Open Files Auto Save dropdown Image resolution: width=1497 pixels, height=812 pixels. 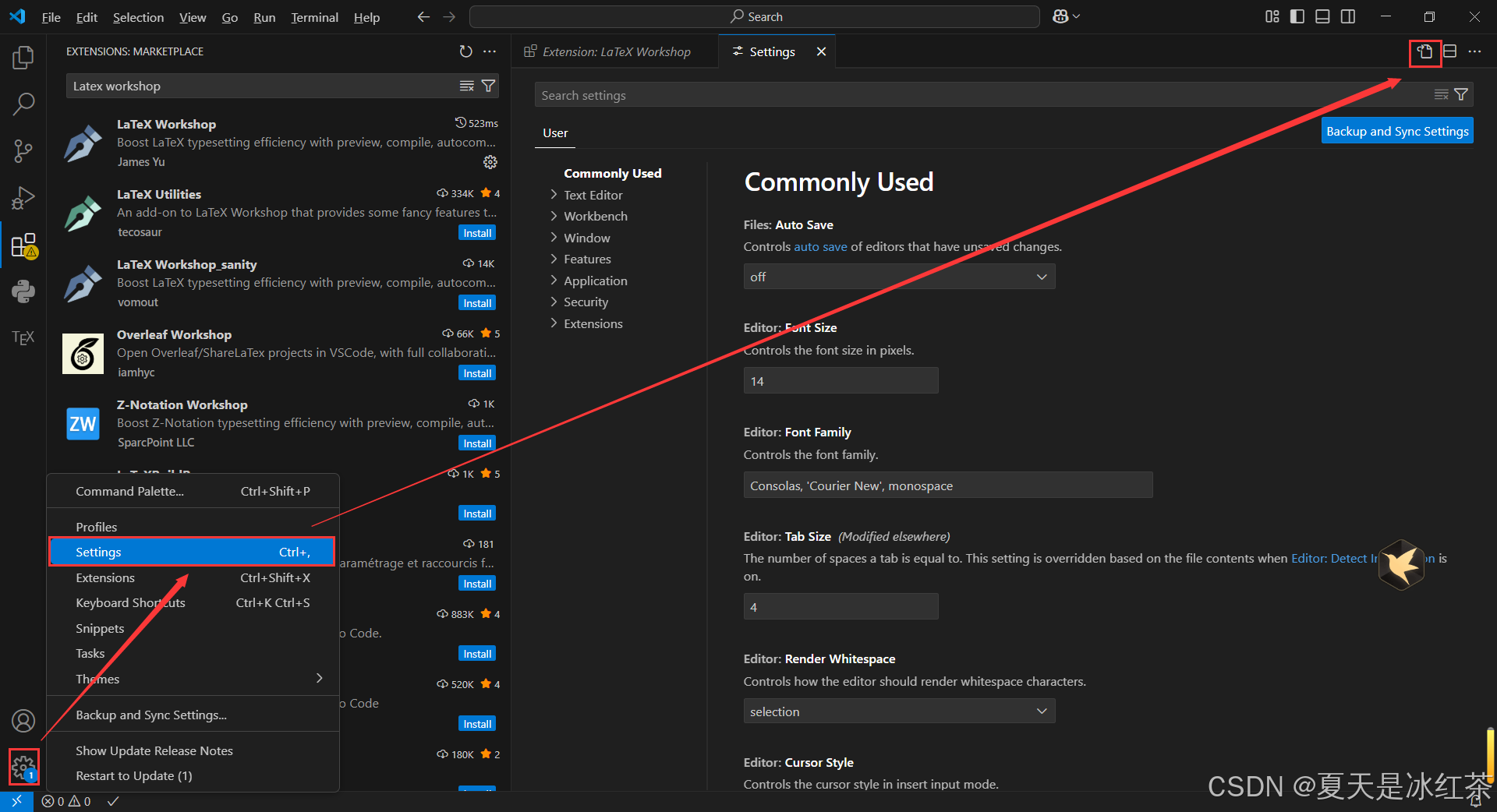(899, 277)
